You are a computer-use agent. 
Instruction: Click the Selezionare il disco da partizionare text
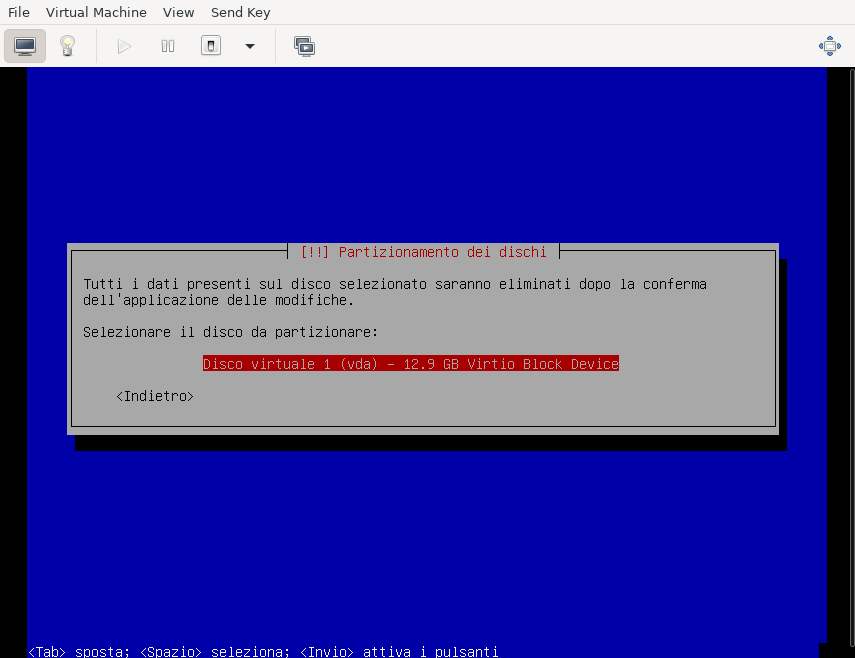230,332
